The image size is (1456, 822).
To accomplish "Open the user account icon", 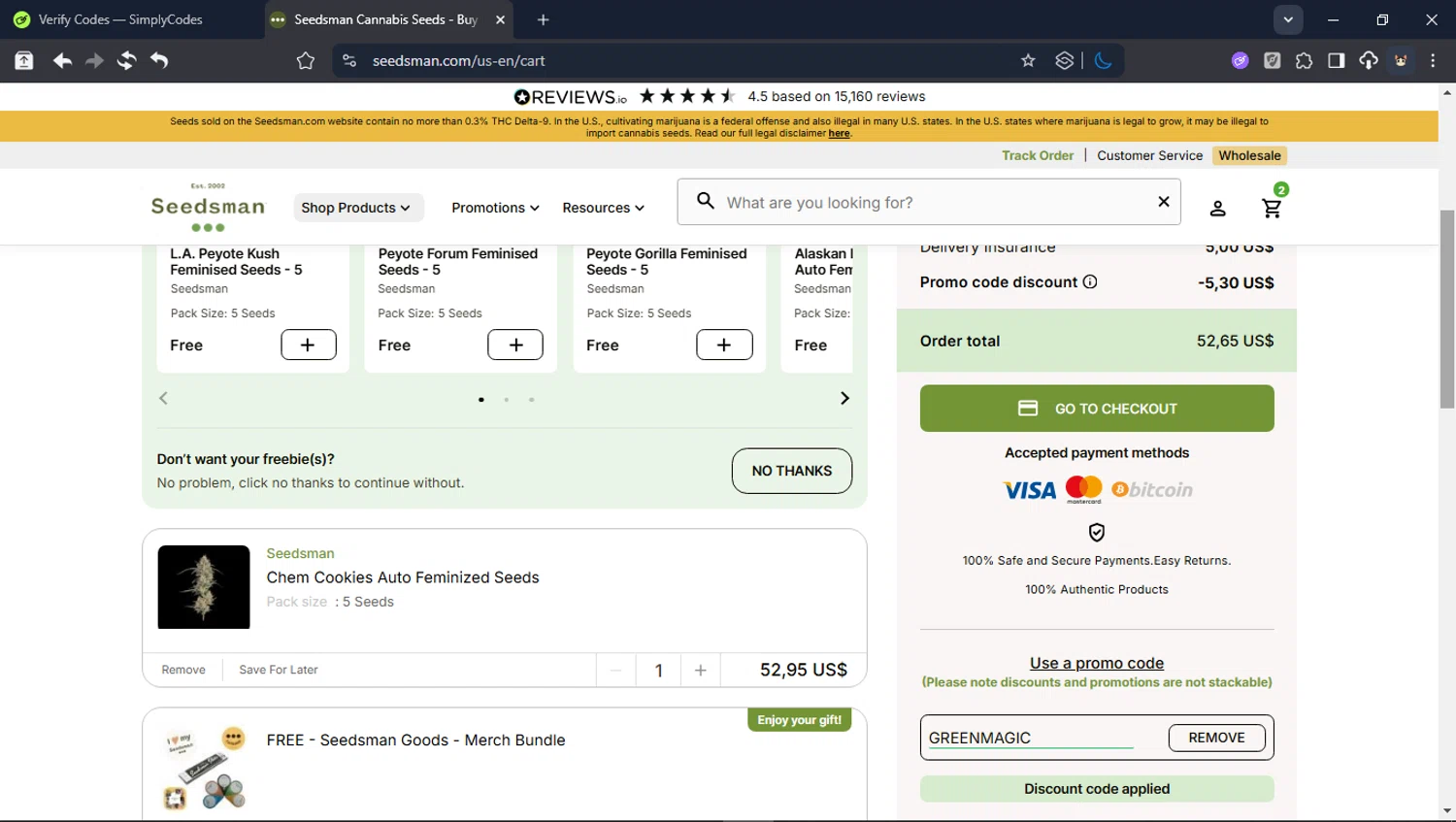I will pos(1217,208).
